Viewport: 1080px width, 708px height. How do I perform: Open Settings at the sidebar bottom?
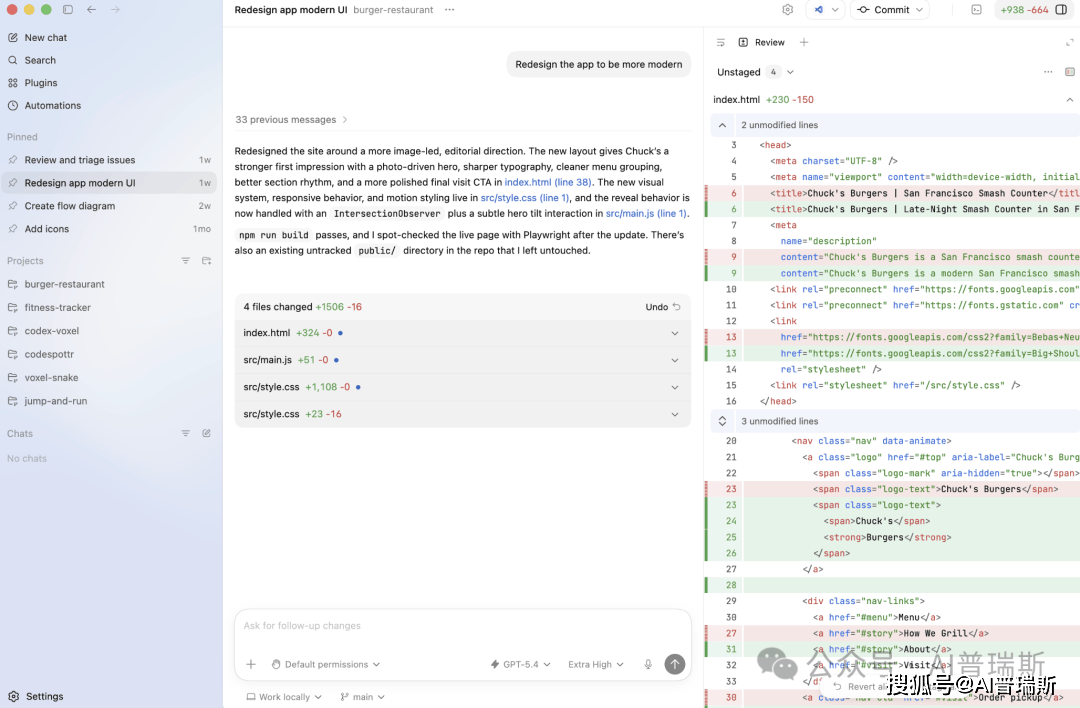click(44, 696)
